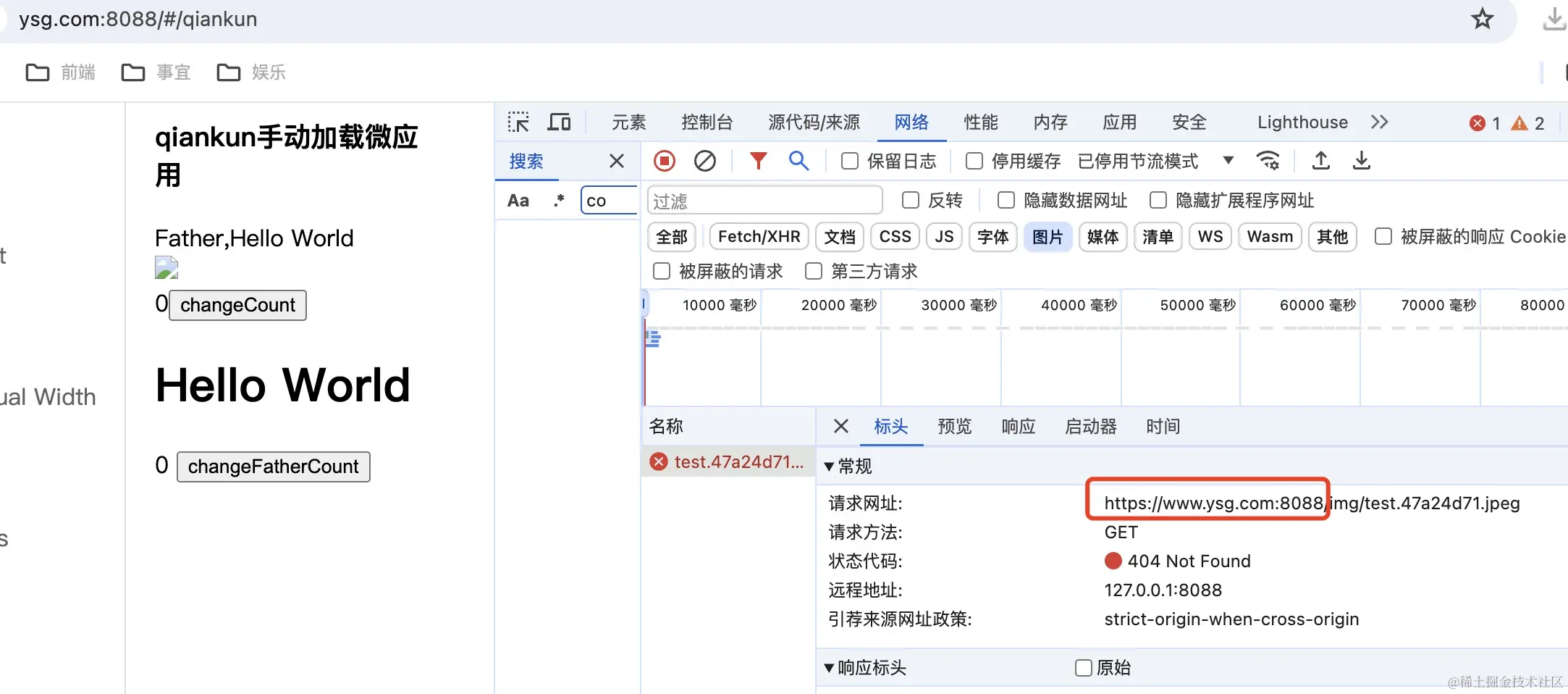The width and height of the screenshot is (1568, 694).
Task: Enable 被屏蔽的请求 checkbox
Action: click(662, 271)
